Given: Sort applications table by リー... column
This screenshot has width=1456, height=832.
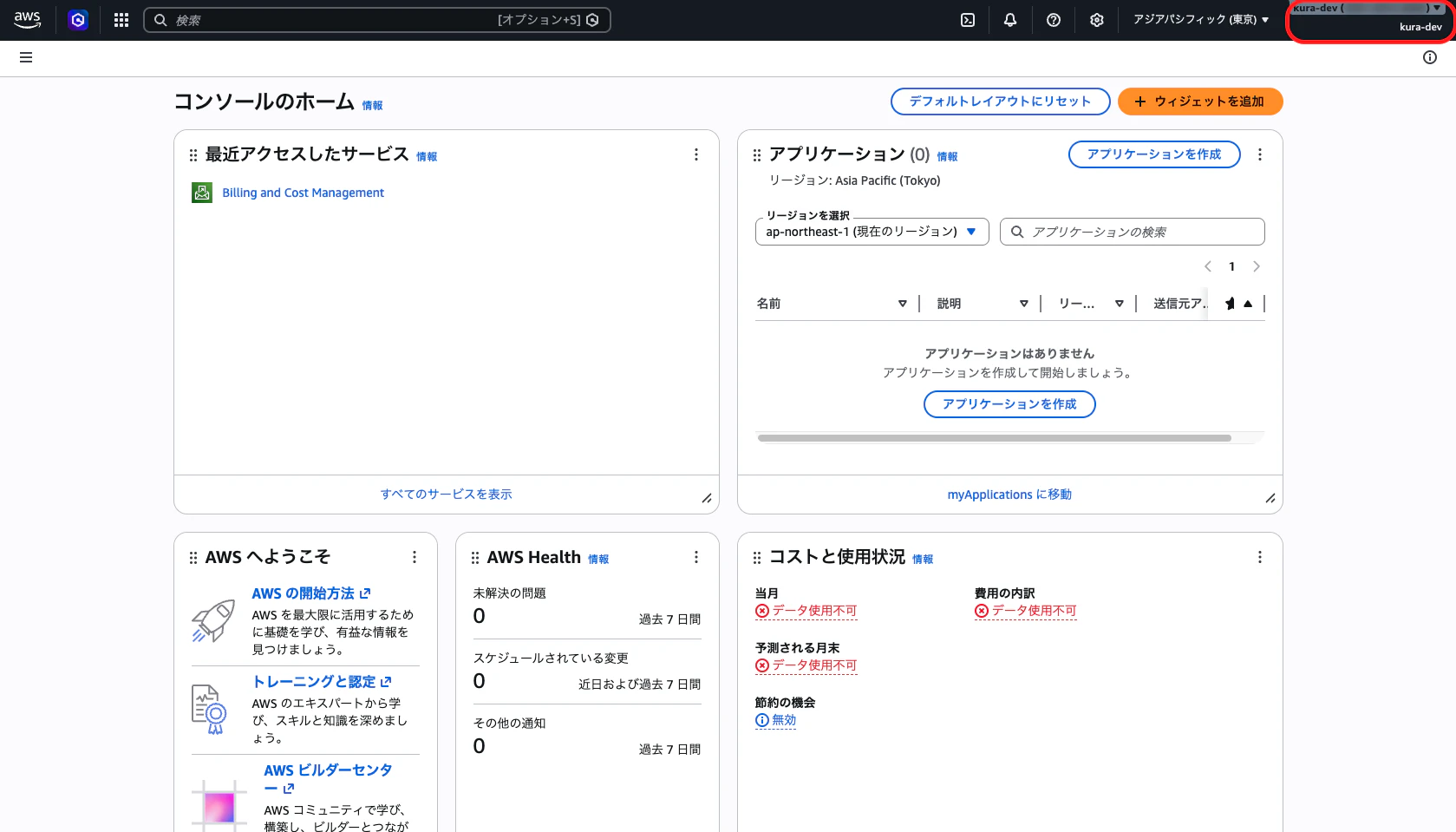Looking at the screenshot, I should (1120, 304).
